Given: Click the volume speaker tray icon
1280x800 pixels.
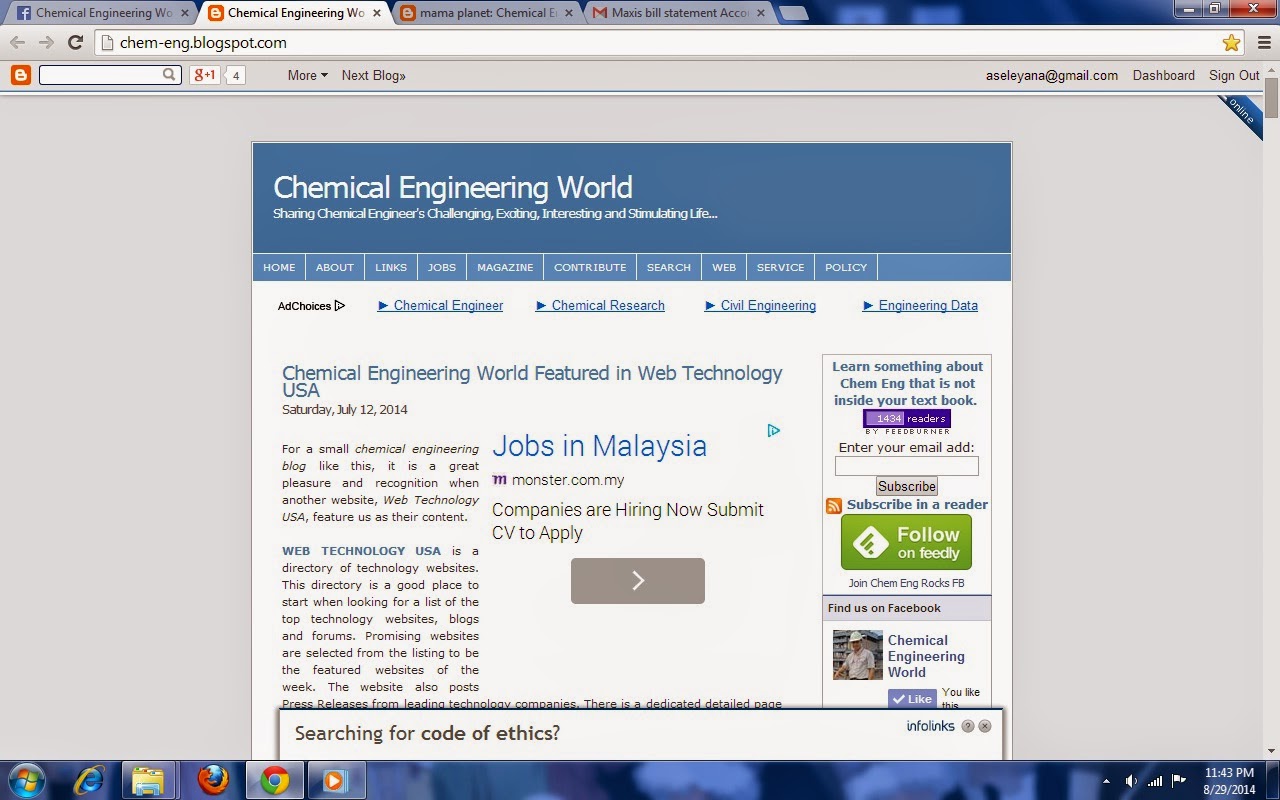Looking at the screenshot, I should [1131, 780].
